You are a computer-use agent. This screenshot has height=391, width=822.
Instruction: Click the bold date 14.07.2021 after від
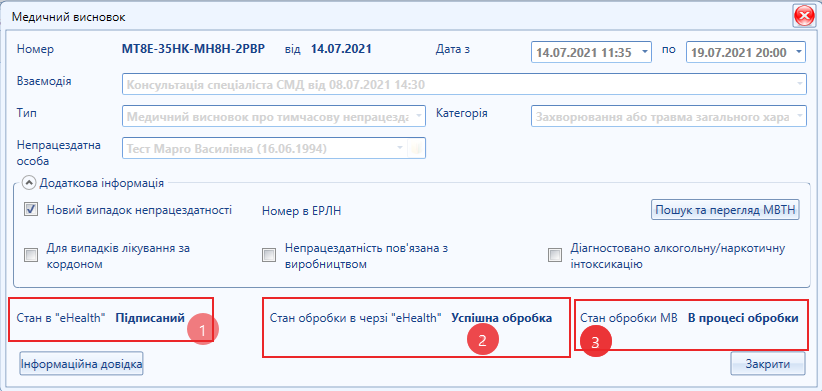[x=341, y=49]
